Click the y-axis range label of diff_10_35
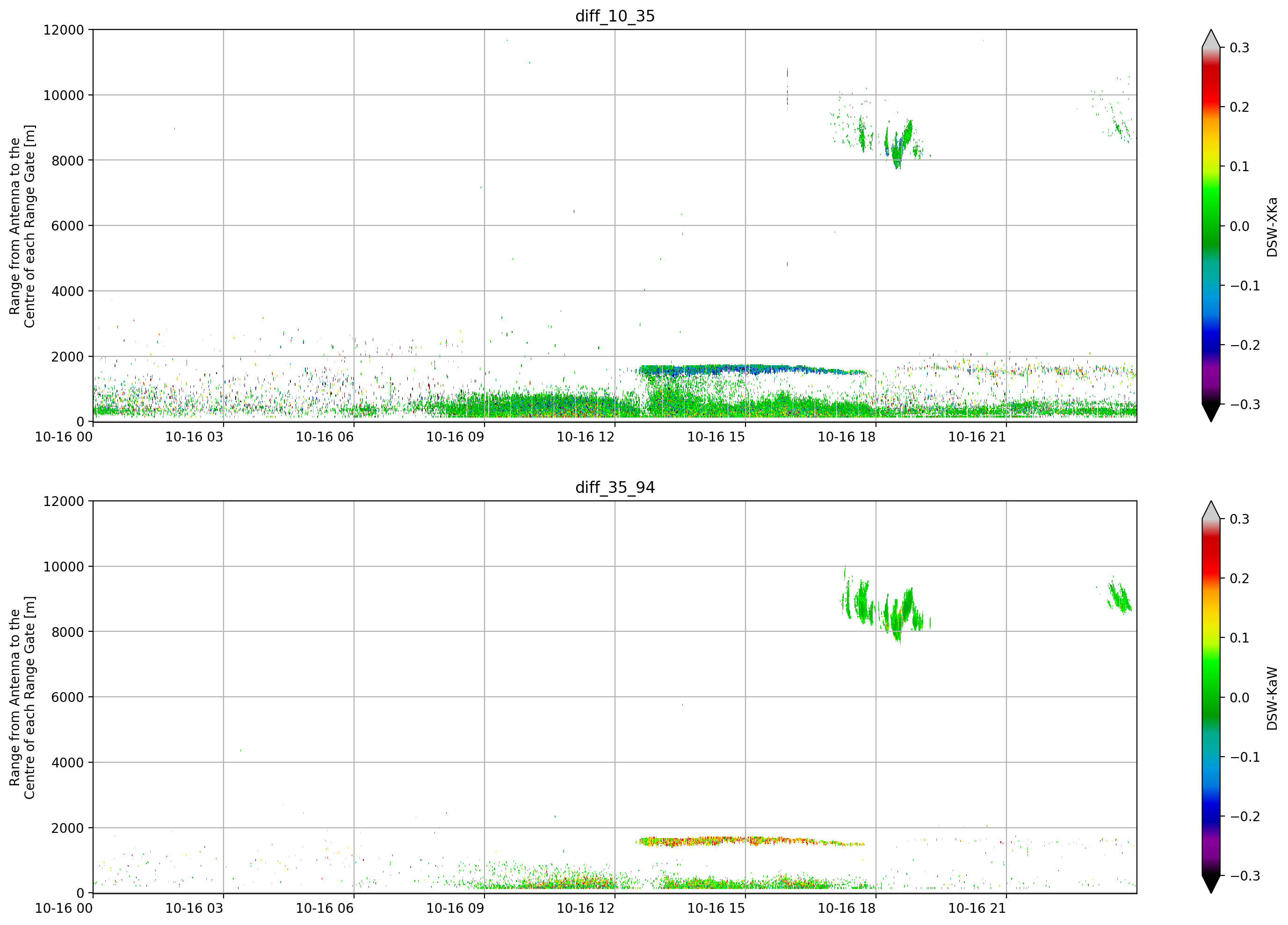This screenshot has height=925, width=1288. pos(22,226)
